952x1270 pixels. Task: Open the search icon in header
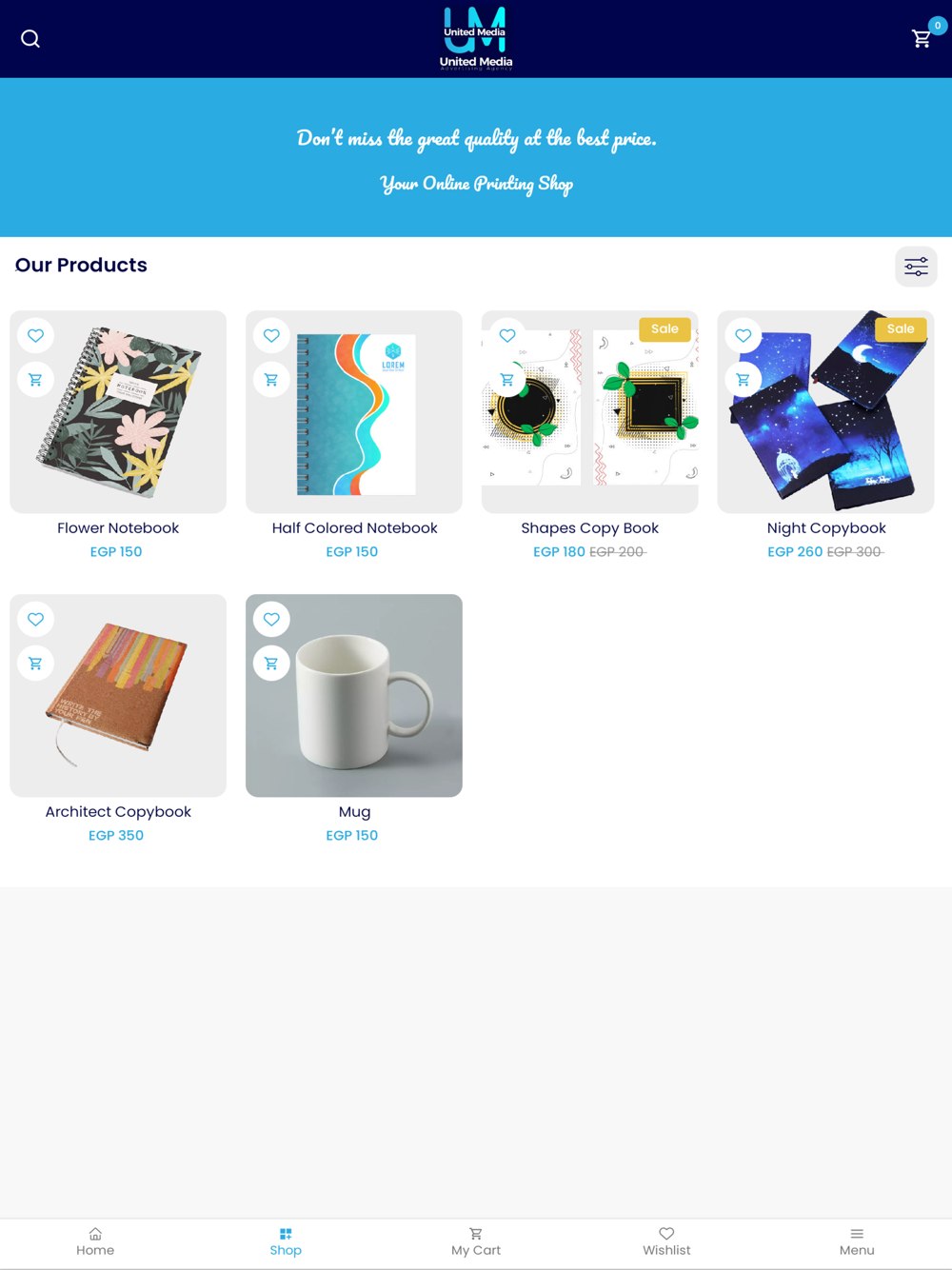[x=30, y=39]
